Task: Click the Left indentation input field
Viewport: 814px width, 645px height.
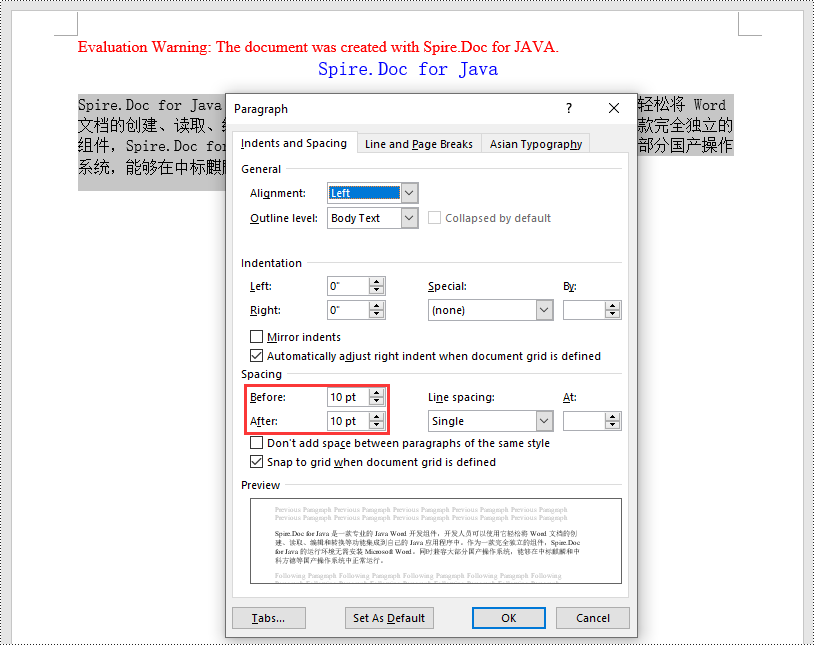Action: pyautogui.click(x=348, y=286)
